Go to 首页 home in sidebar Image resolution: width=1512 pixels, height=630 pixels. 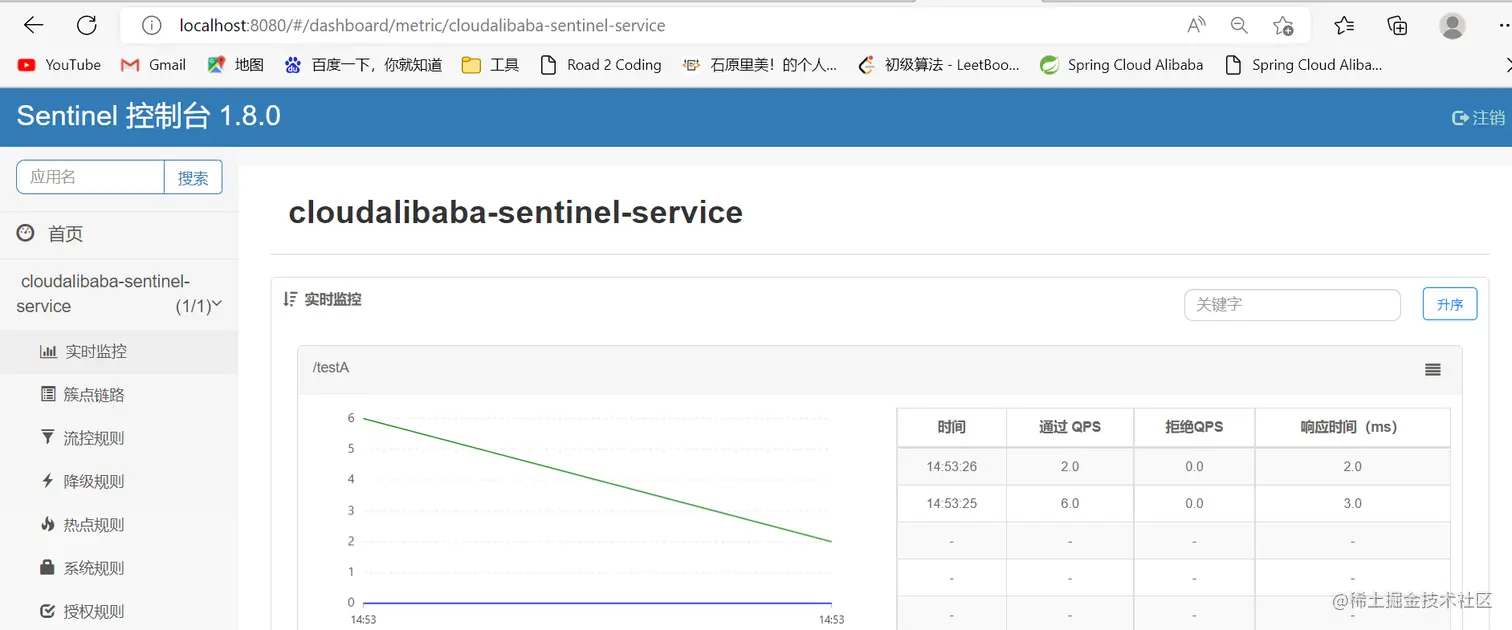65,234
